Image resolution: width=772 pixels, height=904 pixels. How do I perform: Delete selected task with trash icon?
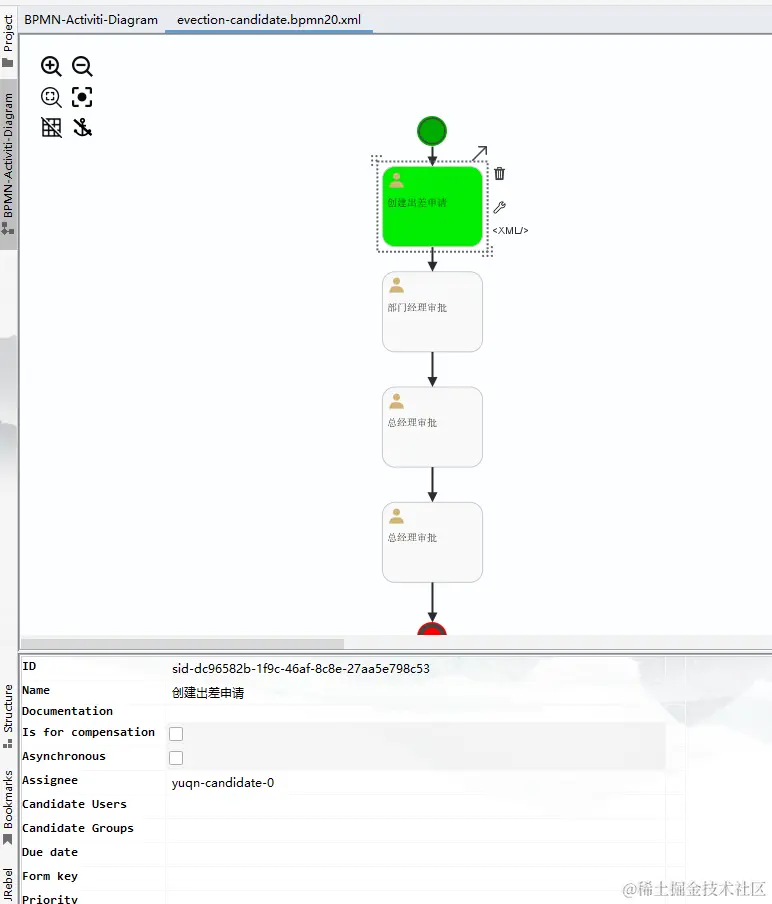(499, 174)
